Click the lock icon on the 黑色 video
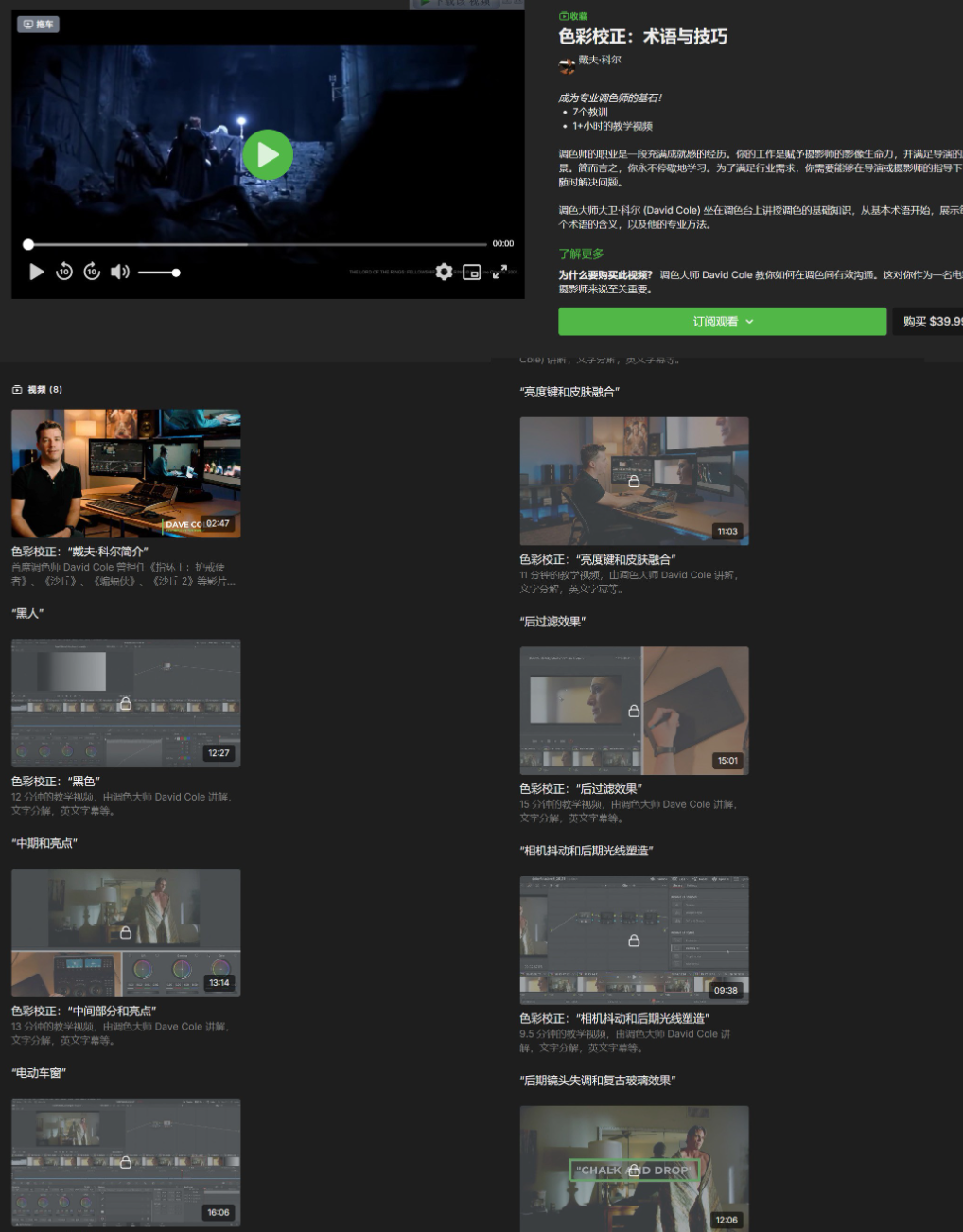The width and height of the screenshot is (963, 1232). [125, 704]
